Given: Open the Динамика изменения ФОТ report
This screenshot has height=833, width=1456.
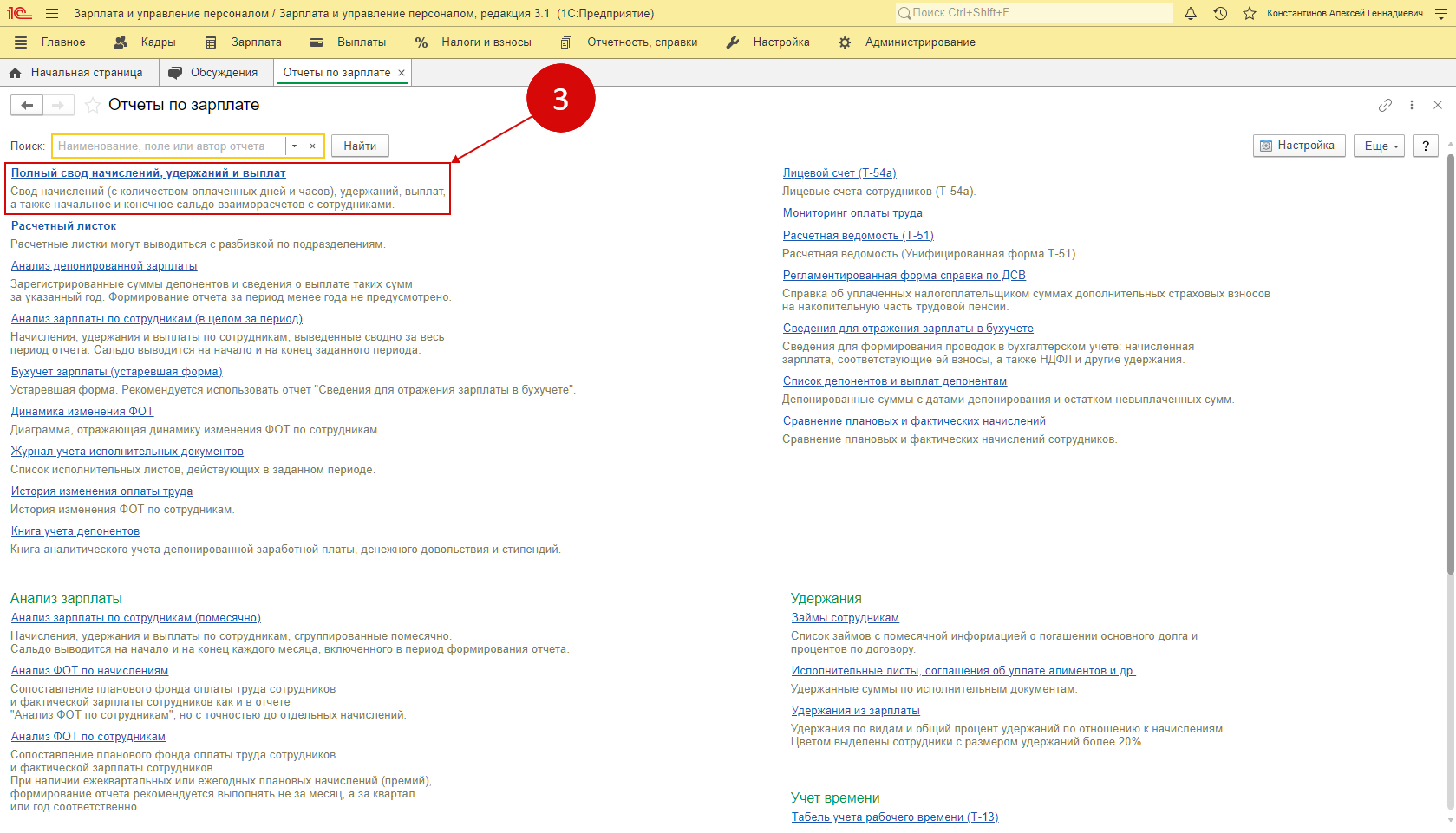Looking at the screenshot, I should point(82,412).
